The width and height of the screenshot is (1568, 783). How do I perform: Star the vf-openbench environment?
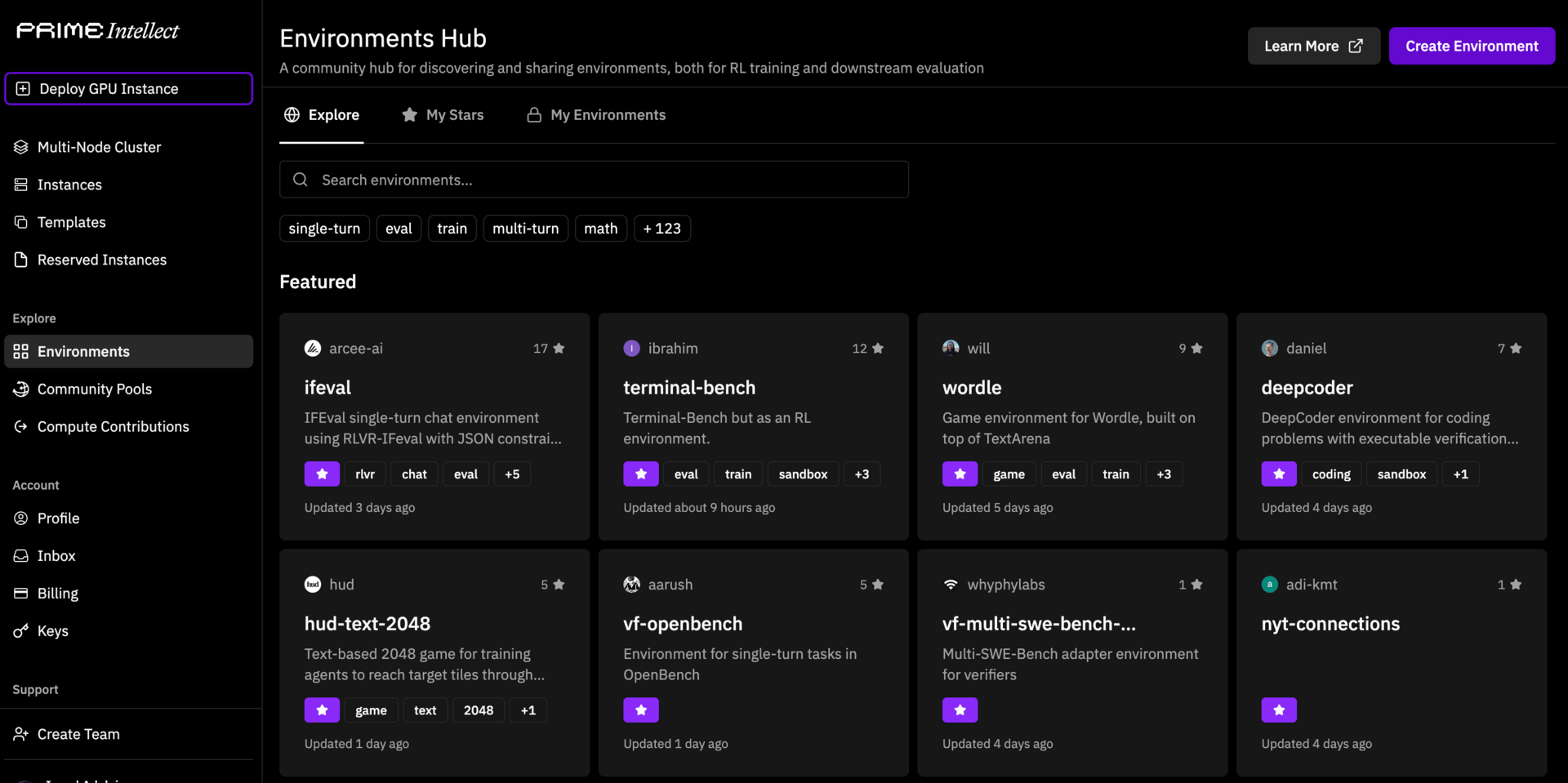[x=641, y=710]
